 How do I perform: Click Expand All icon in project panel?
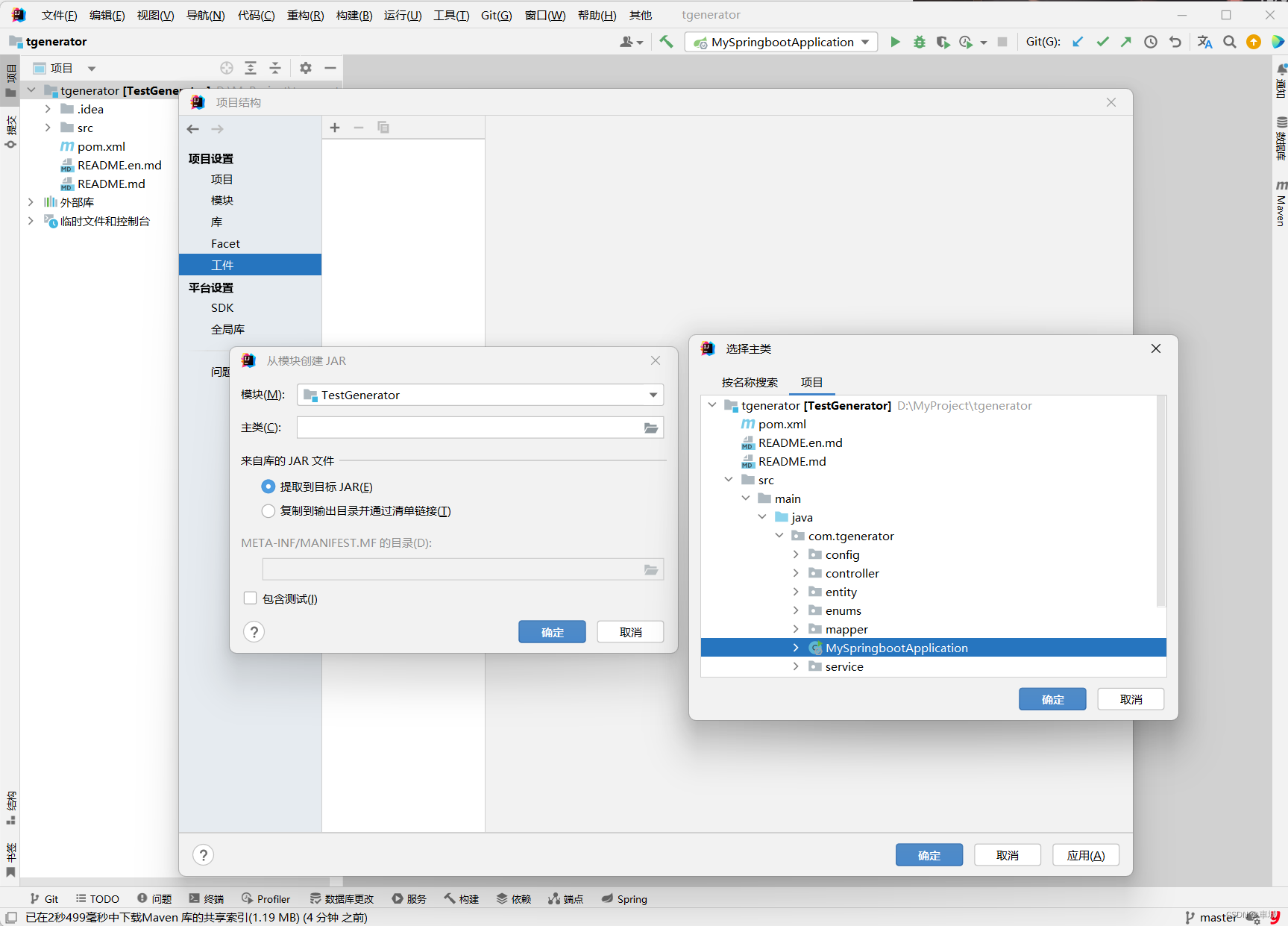tap(251, 68)
